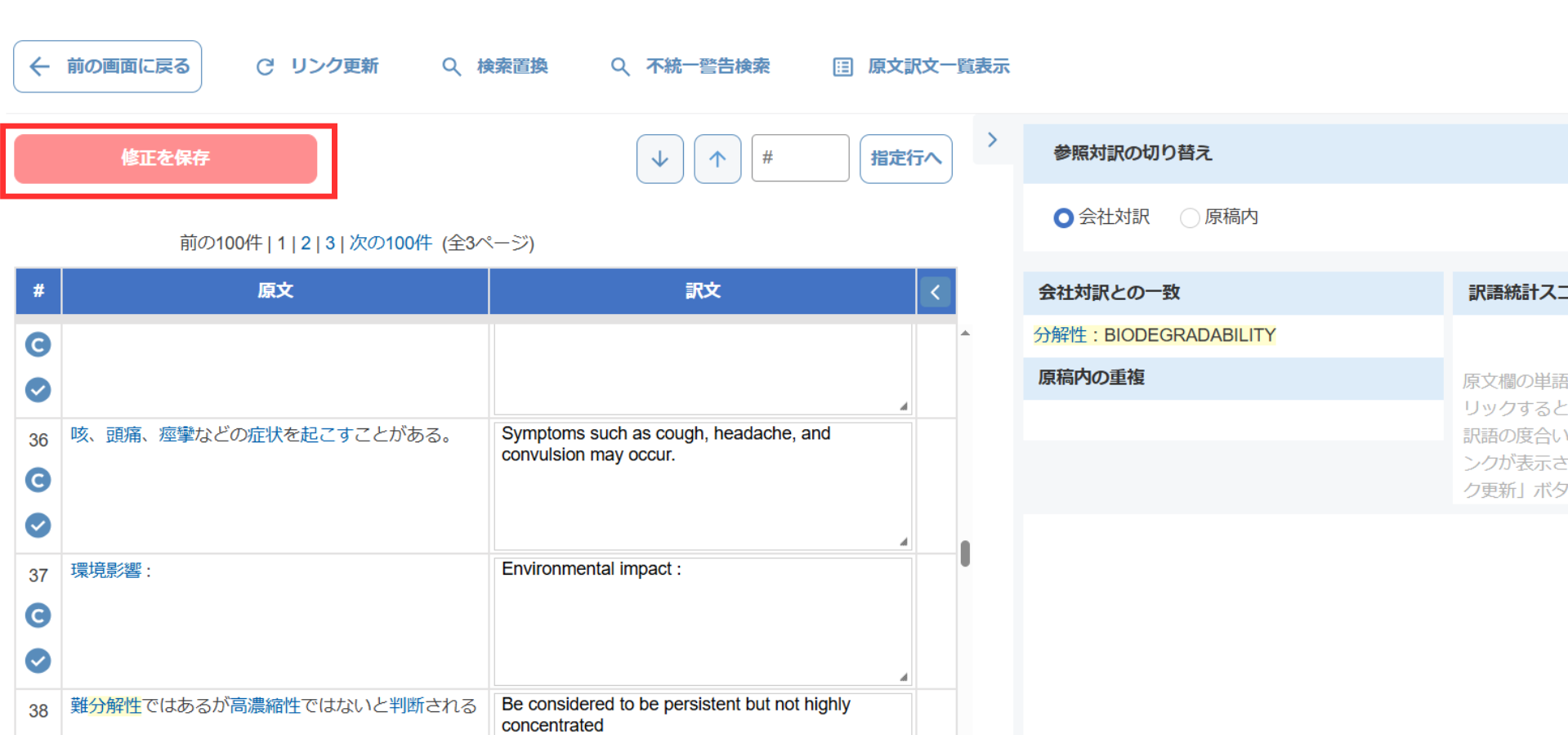Click the checkmark icon above row 36
1568x735 pixels.
(x=38, y=389)
